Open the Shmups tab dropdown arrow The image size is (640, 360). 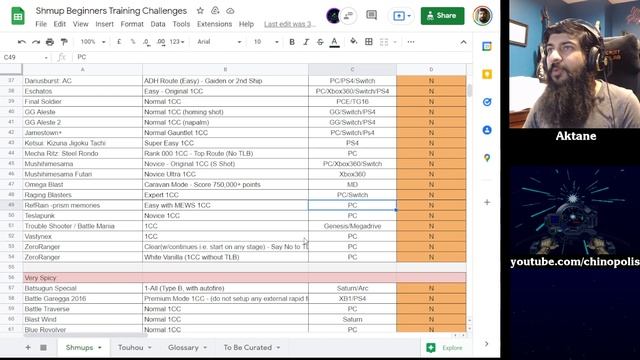(x=100, y=348)
